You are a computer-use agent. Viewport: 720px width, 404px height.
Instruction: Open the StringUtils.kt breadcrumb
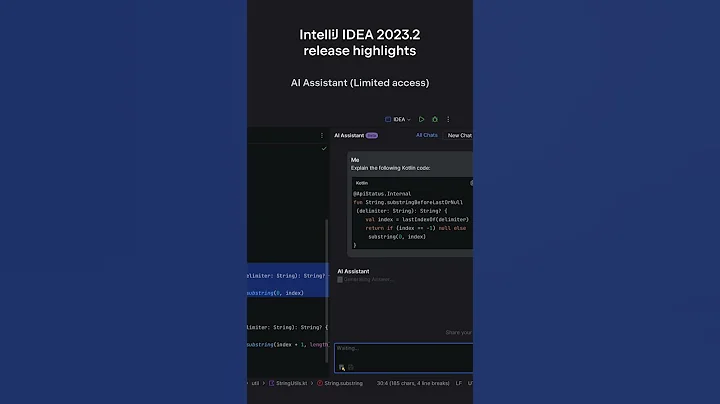click(x=291, y=383)
